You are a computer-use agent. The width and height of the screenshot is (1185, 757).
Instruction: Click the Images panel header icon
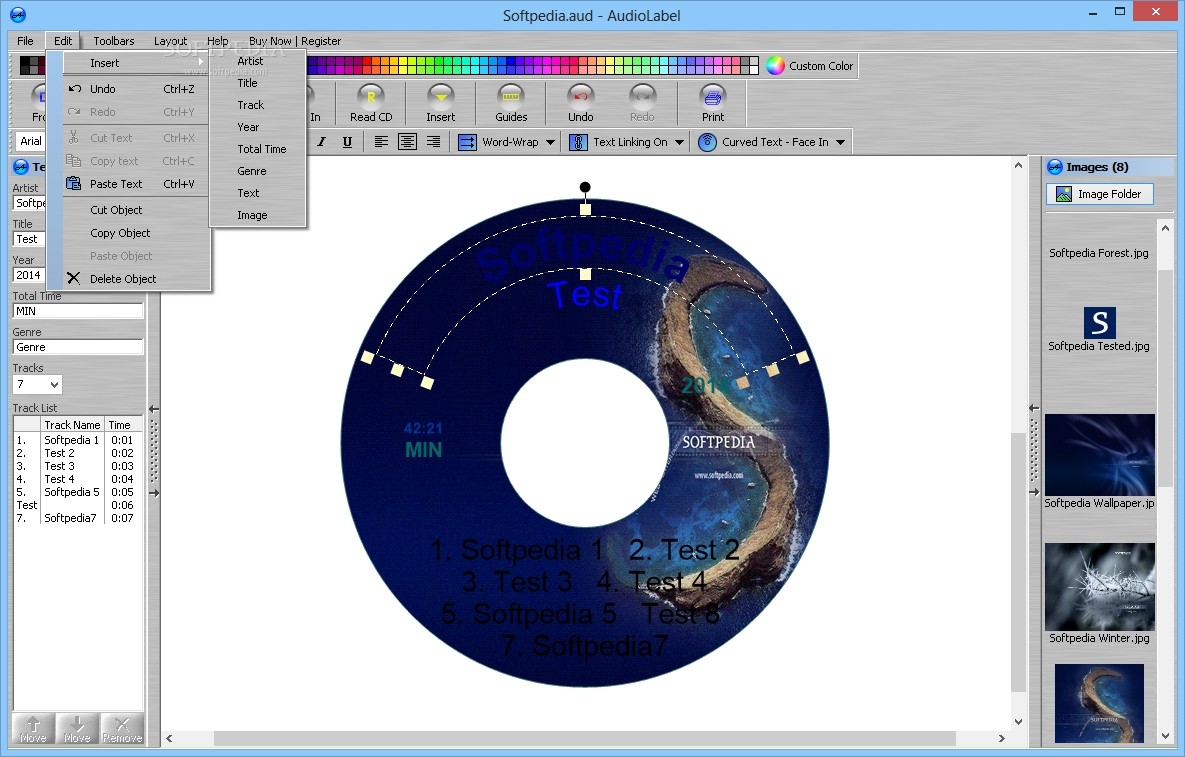1055,167
